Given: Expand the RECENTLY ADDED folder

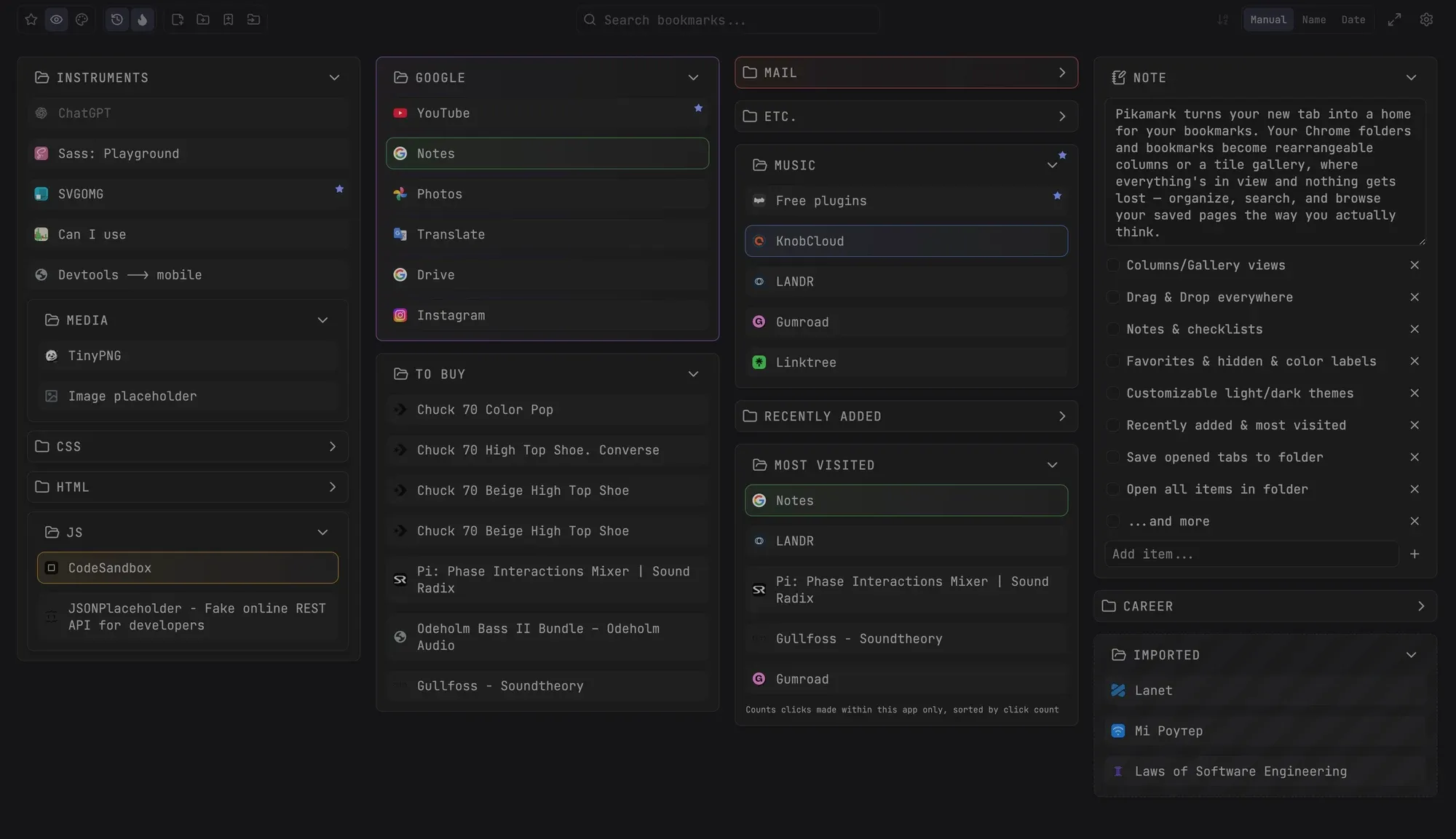Looking at the screenshot, I should (x=906, y=416).
